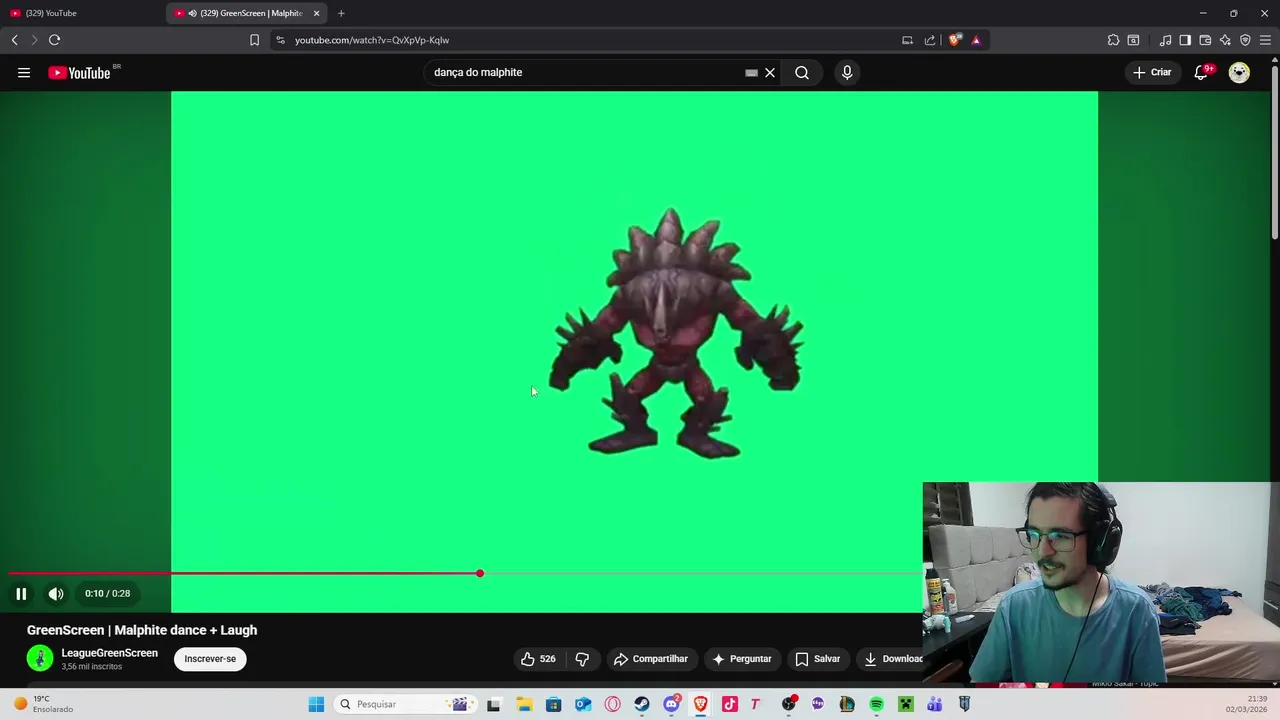The height and width of the screenshot is (720, 1280).
Task: Open the Brave Rewards triangle icon
Action: pos(976,40)
